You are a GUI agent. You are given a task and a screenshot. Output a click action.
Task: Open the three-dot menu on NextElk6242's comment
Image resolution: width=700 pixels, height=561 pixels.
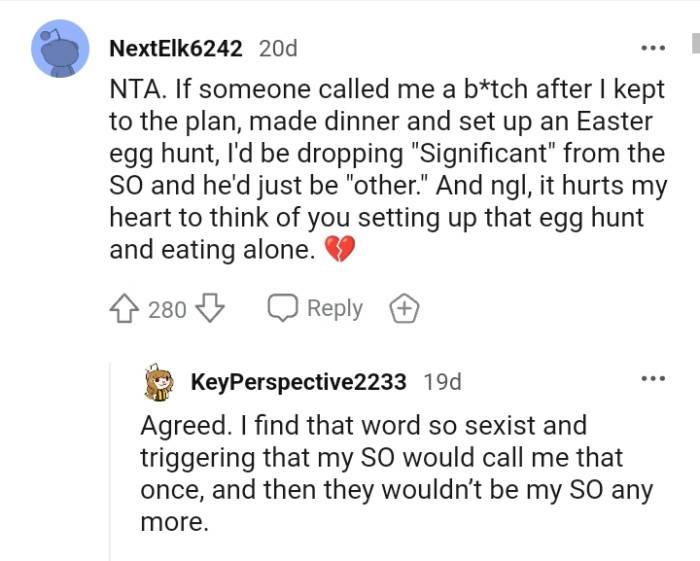pos(653,48)
